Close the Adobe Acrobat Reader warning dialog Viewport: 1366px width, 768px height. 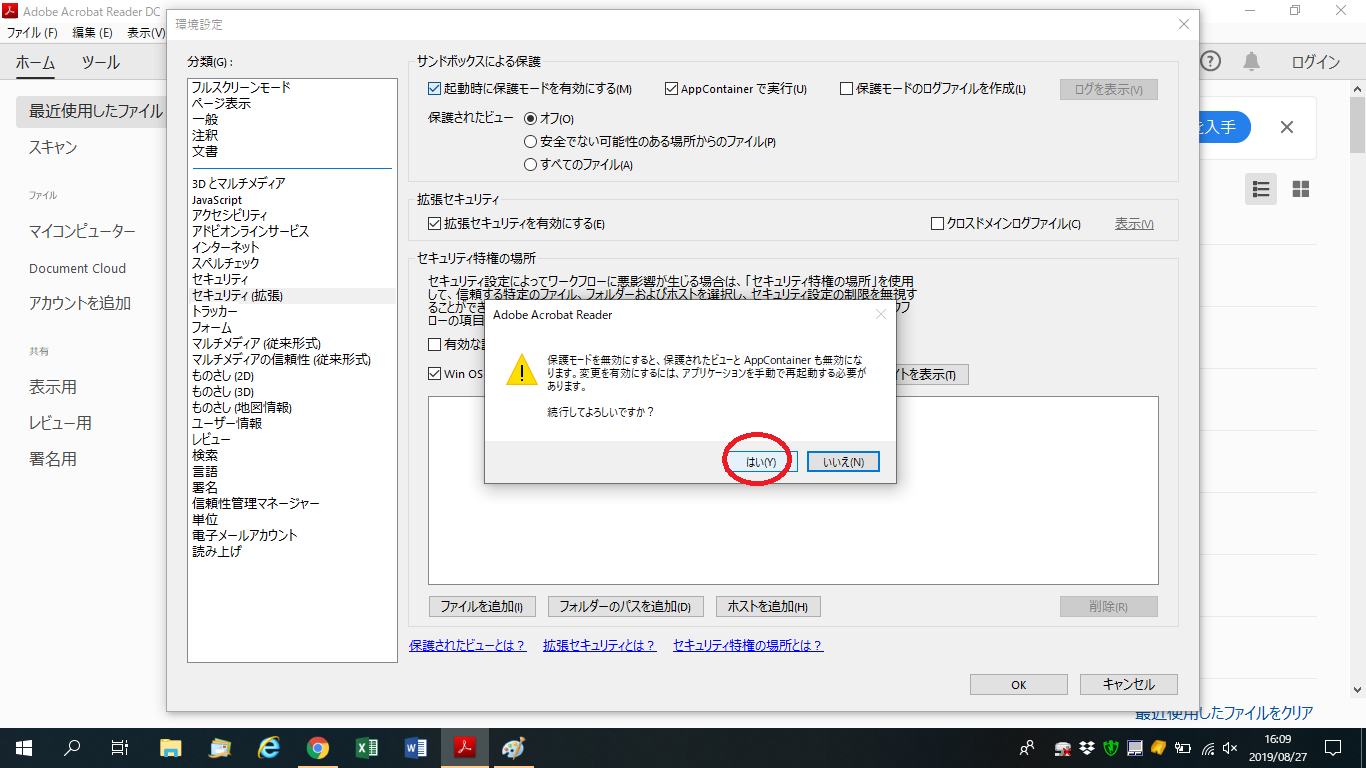point(881,314)
